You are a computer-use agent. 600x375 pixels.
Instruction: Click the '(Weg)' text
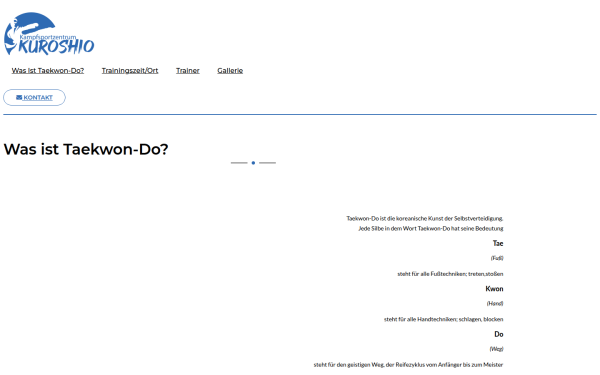[496, 349]
